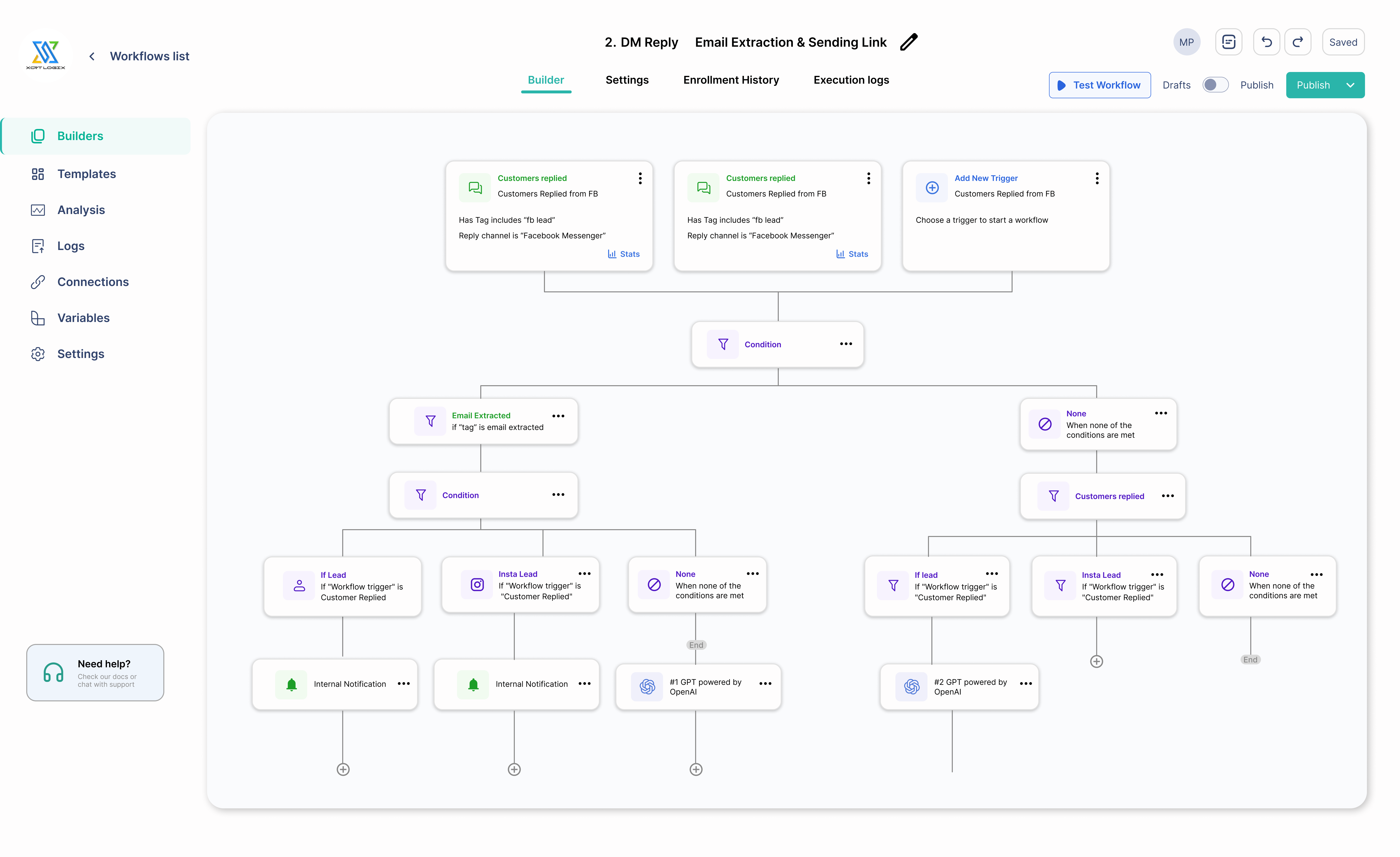Click the "2. DM Reply" title text
The height and width of the screenshot is (857, 1400).
tap(641, 43)
